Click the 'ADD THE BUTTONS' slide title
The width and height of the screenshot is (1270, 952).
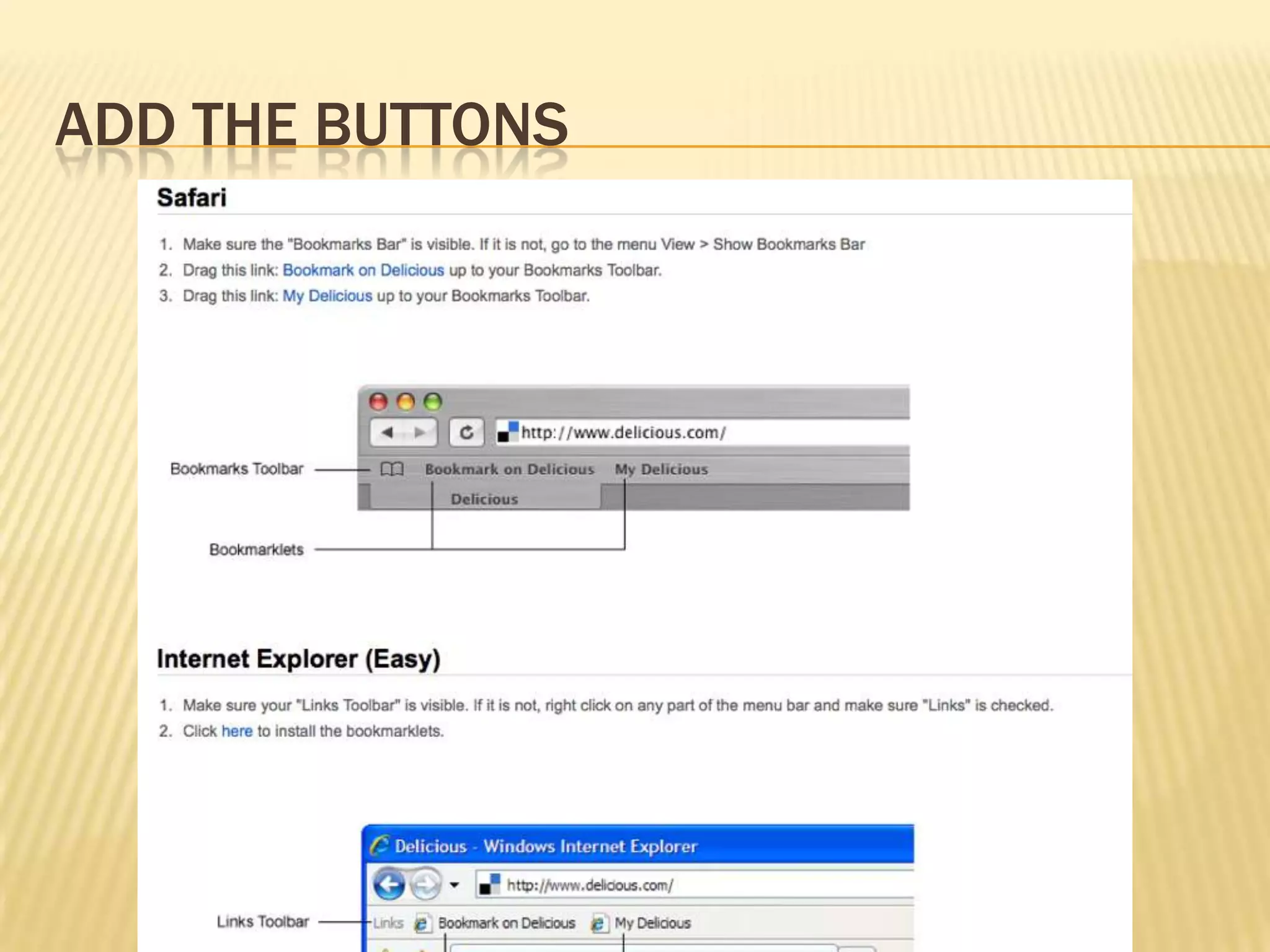pyautogui.click(x=312, y=125)
